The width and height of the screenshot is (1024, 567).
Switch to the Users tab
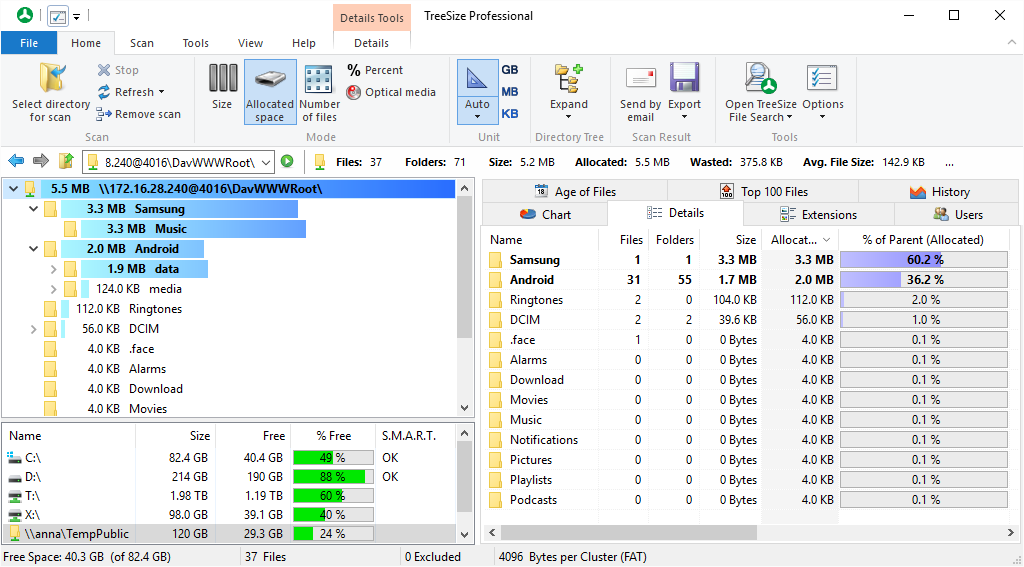coord(957,214)
